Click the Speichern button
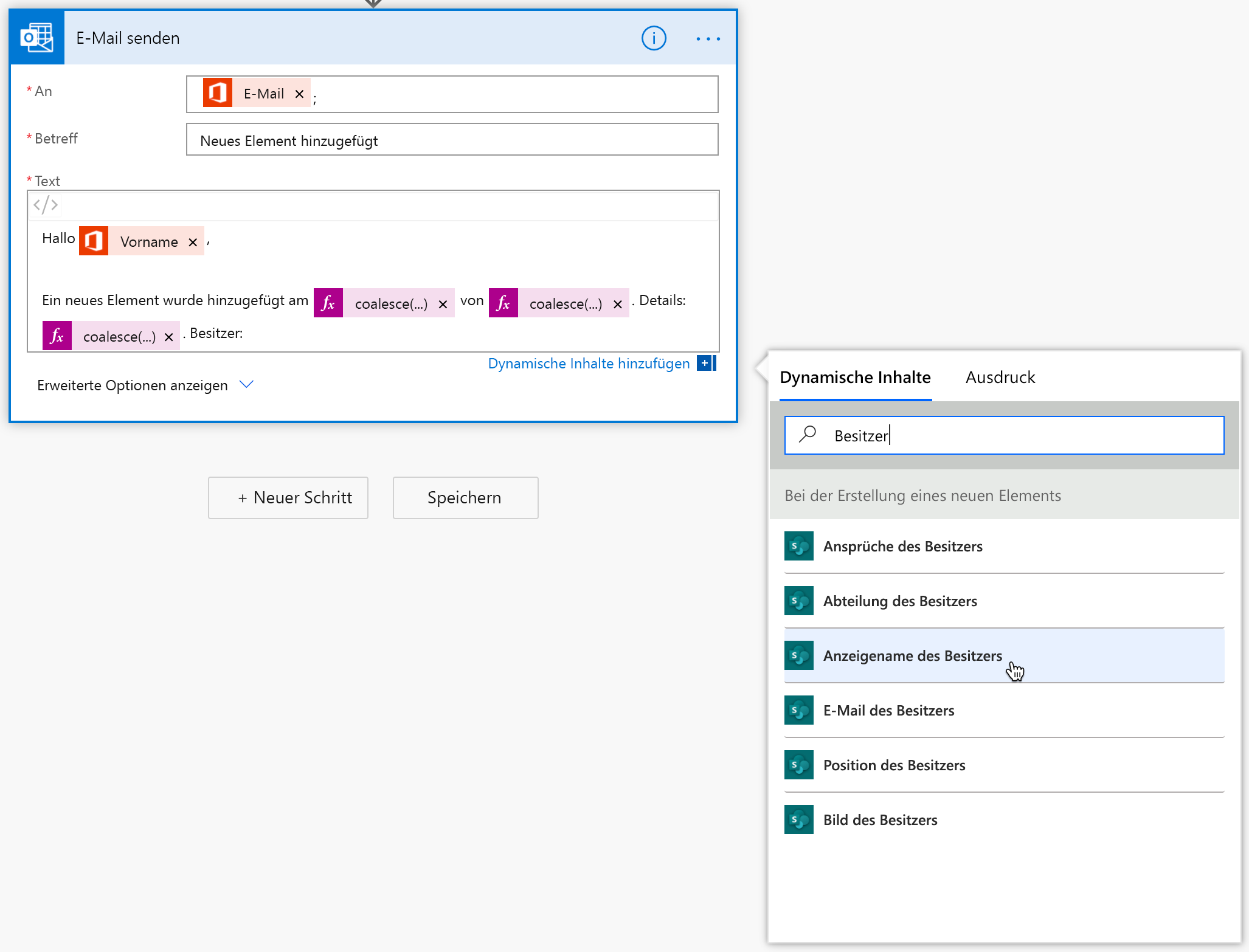Screen dimensions: 1249x952 [x=465, y=497]
